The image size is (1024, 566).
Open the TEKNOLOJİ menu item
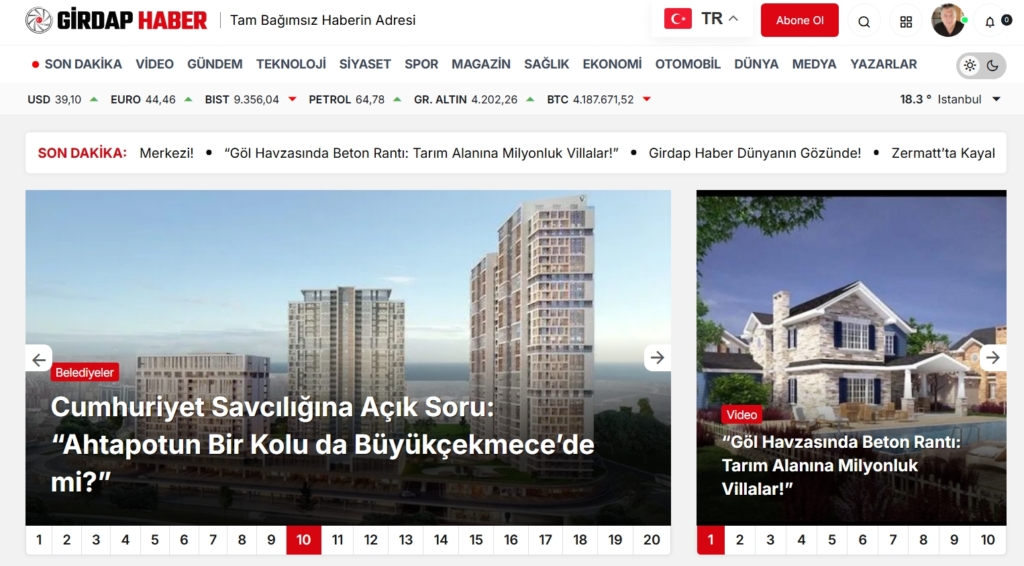pos(291,64)
